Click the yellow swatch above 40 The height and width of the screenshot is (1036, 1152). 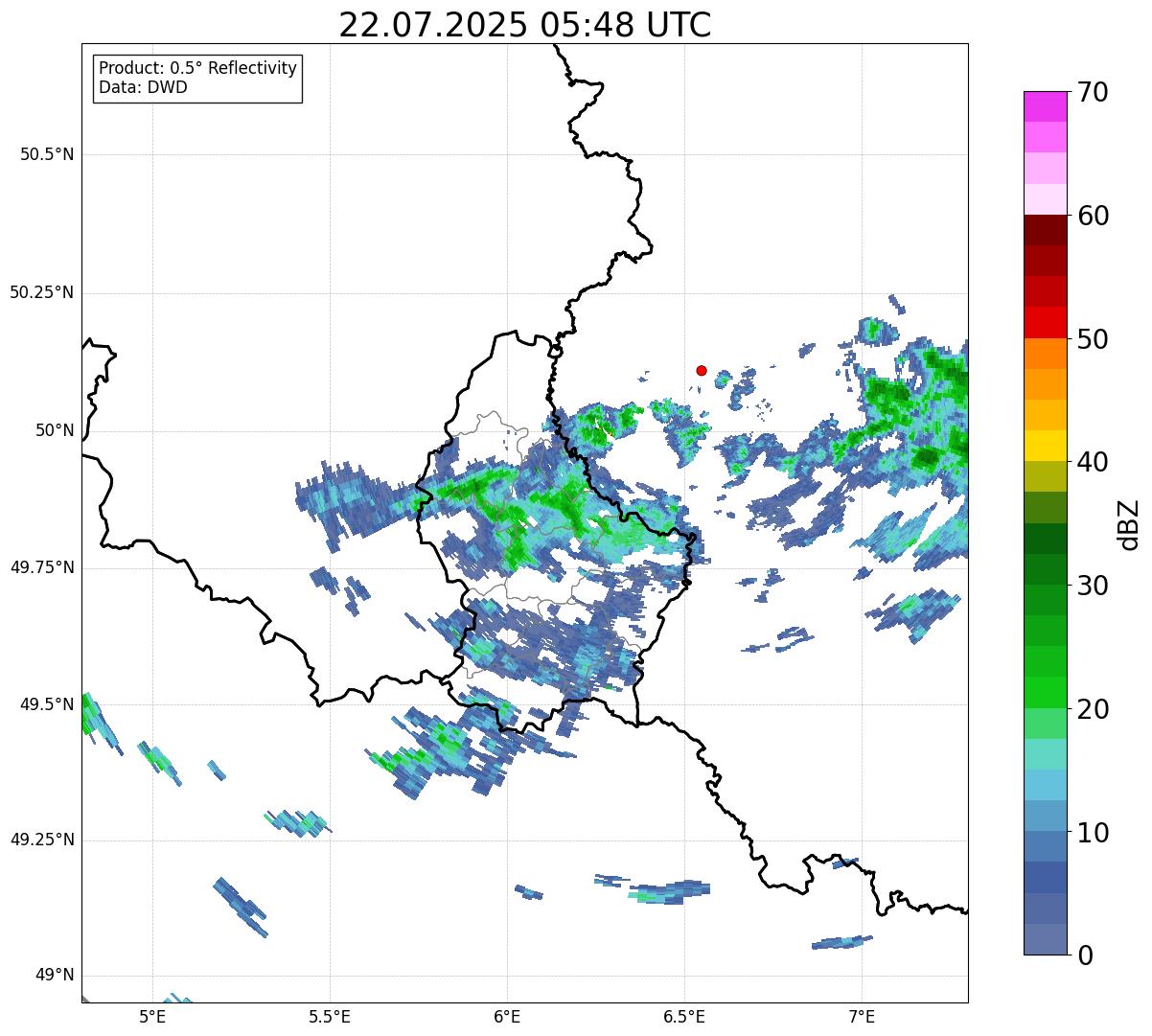click(1045, 446)
